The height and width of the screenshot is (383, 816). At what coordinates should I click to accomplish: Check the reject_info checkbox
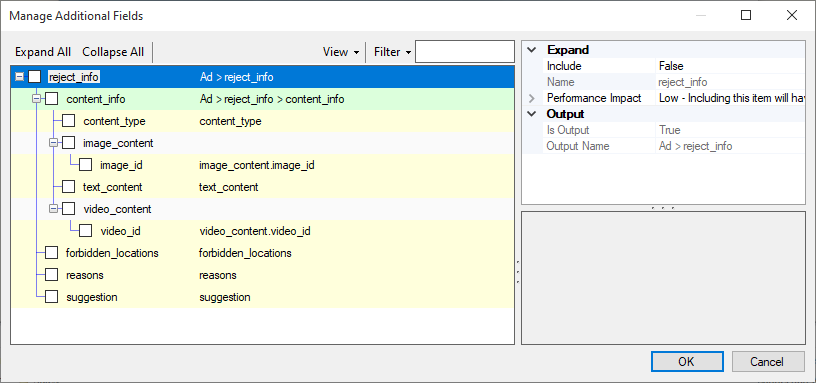click(x=34, y=77)
